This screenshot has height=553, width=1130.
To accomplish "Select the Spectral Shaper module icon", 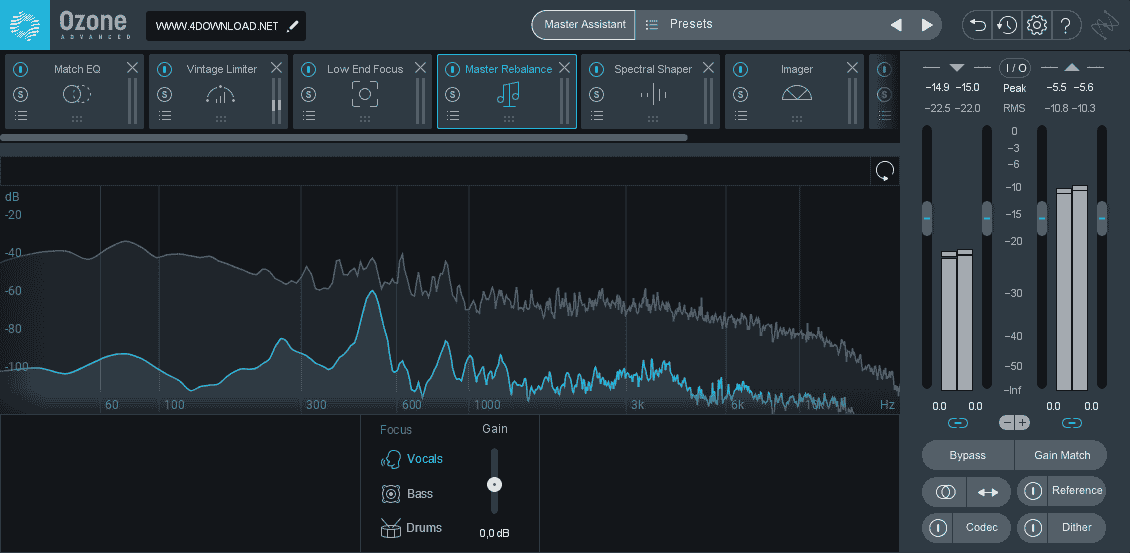I will pyautogui.click(x=653, y=94).
